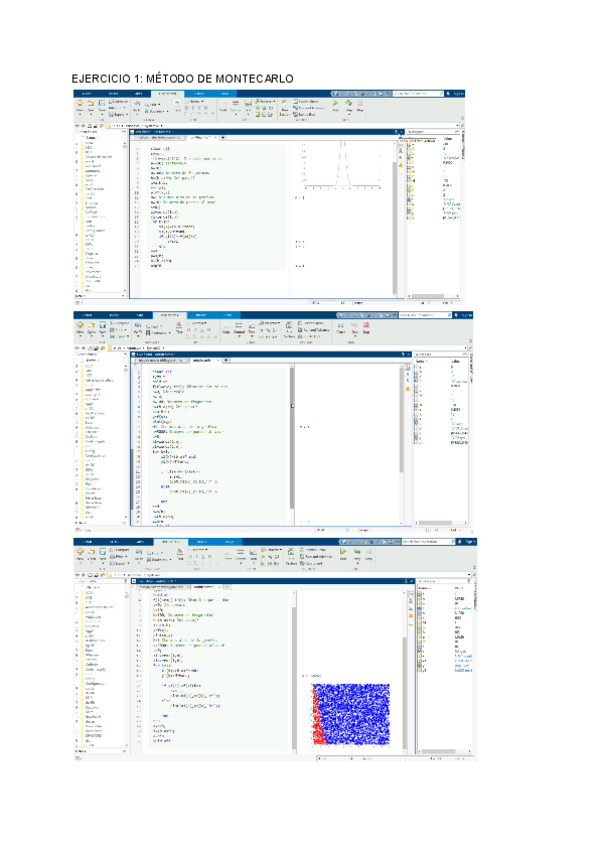Click the orange warning icon beside top editor
This screenshot has width=600, height=848.
coord(401,165)
